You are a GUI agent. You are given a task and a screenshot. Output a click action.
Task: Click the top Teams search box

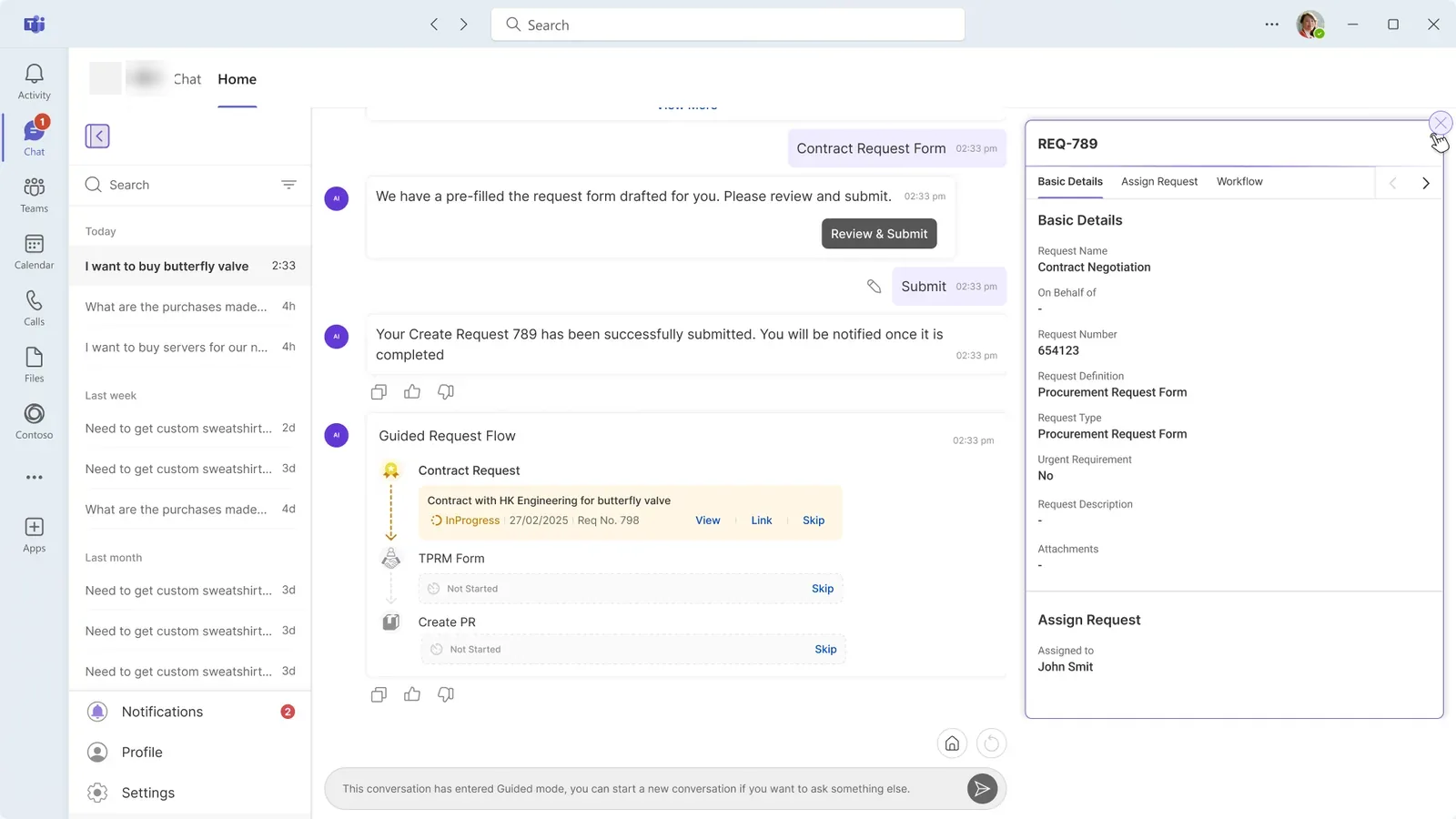coord(728,25)
